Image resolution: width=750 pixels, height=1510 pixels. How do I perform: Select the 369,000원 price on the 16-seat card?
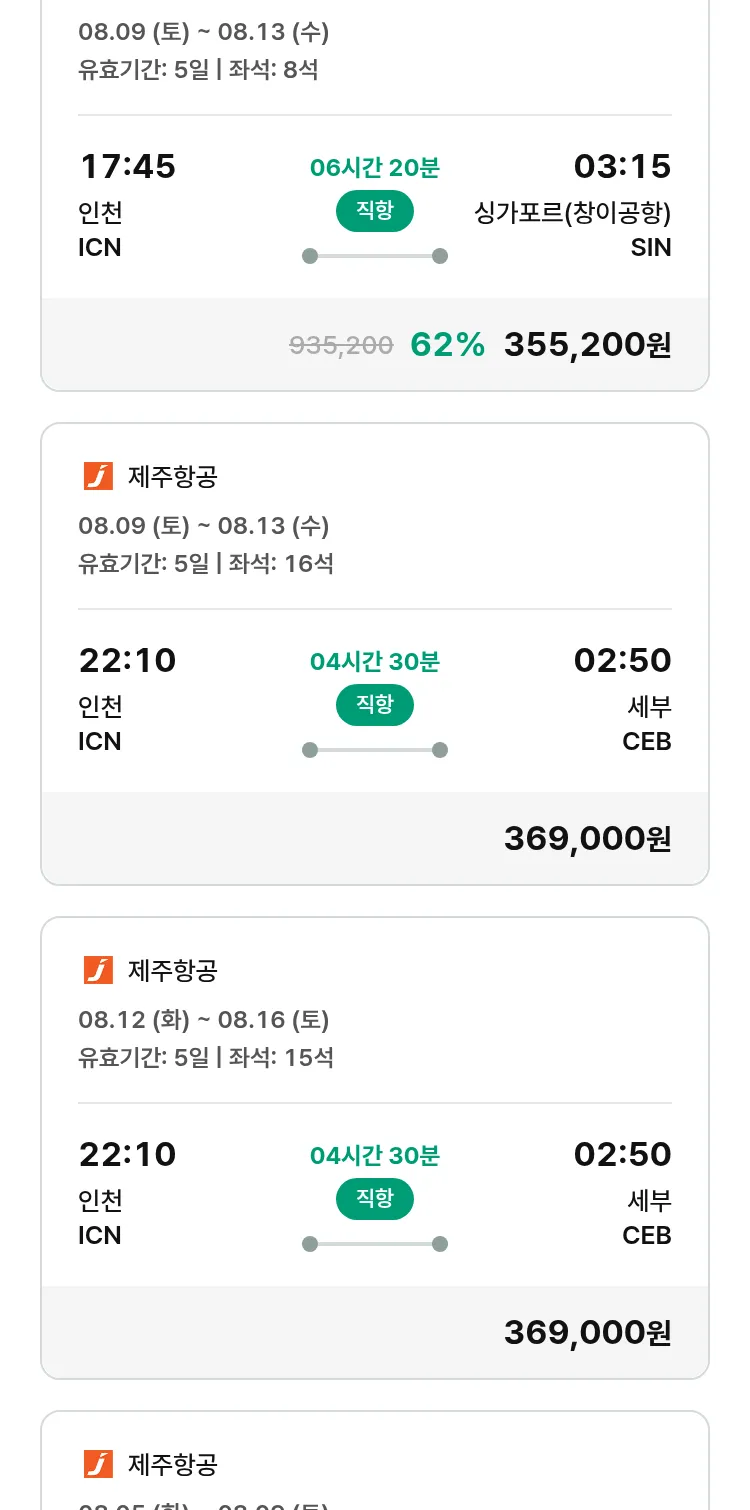point(587,839)
